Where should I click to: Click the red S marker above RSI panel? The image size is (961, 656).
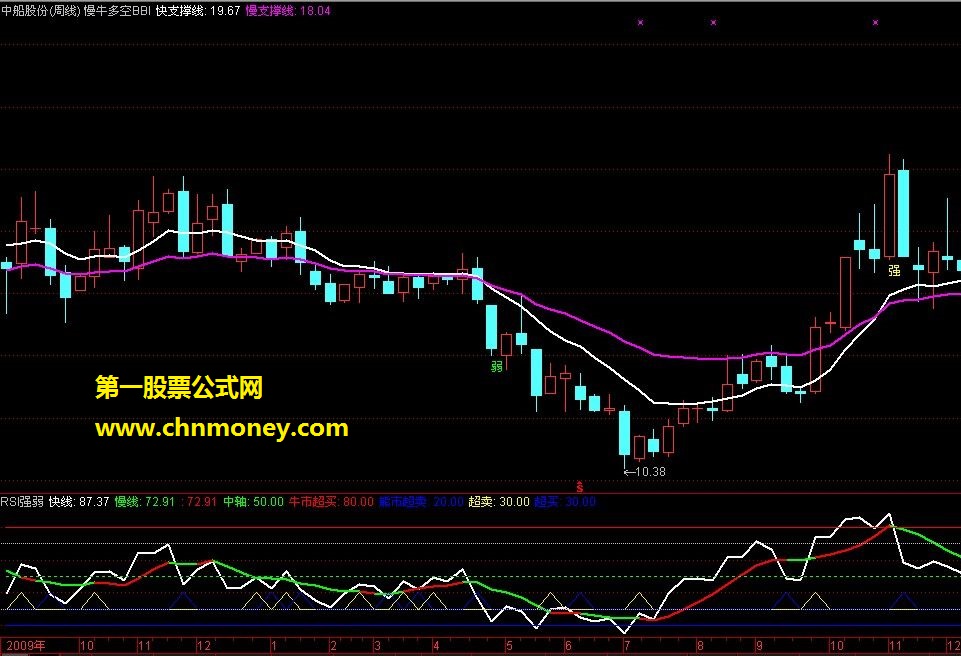(580, 487)
